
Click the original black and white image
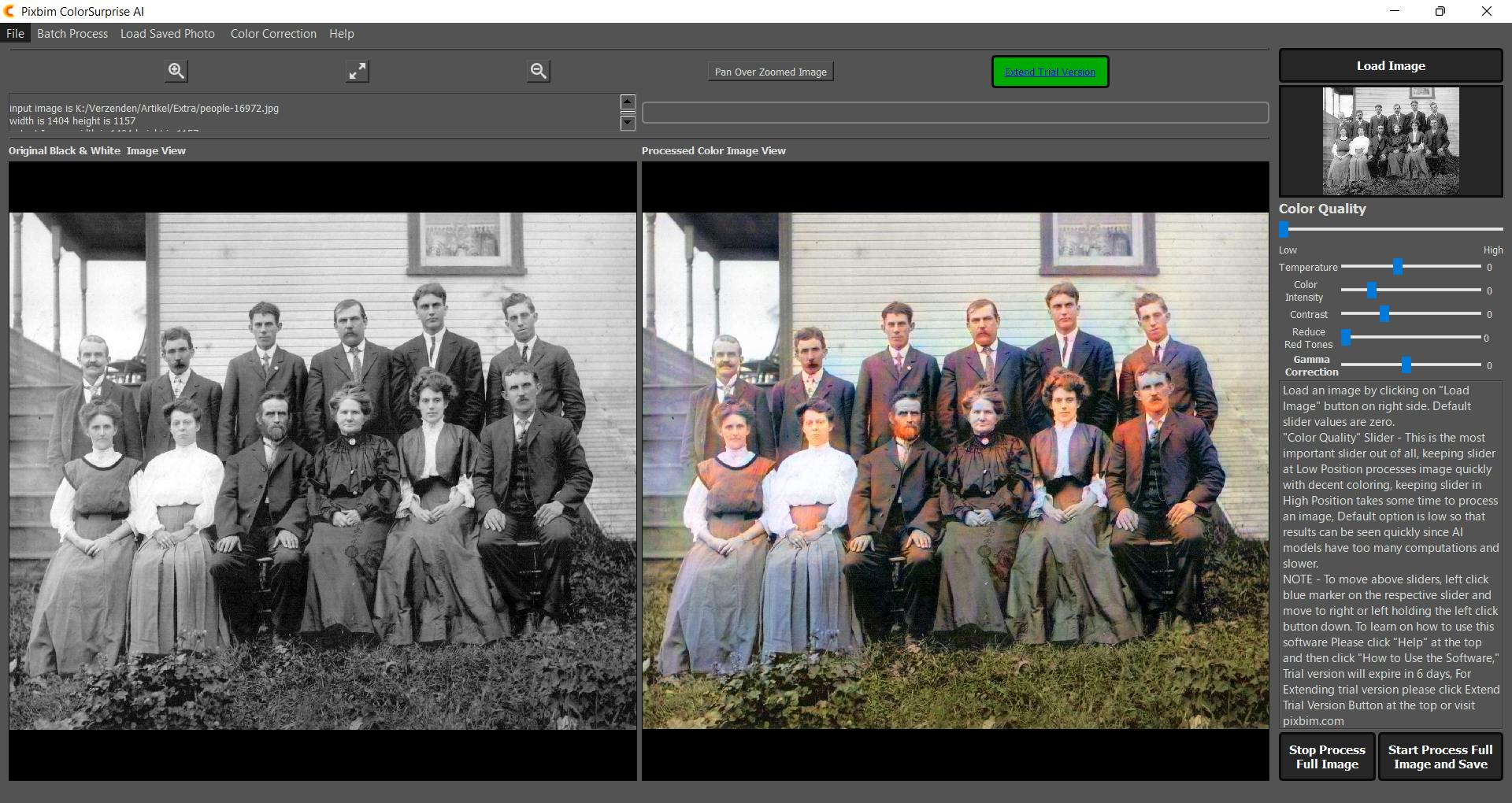323,471
